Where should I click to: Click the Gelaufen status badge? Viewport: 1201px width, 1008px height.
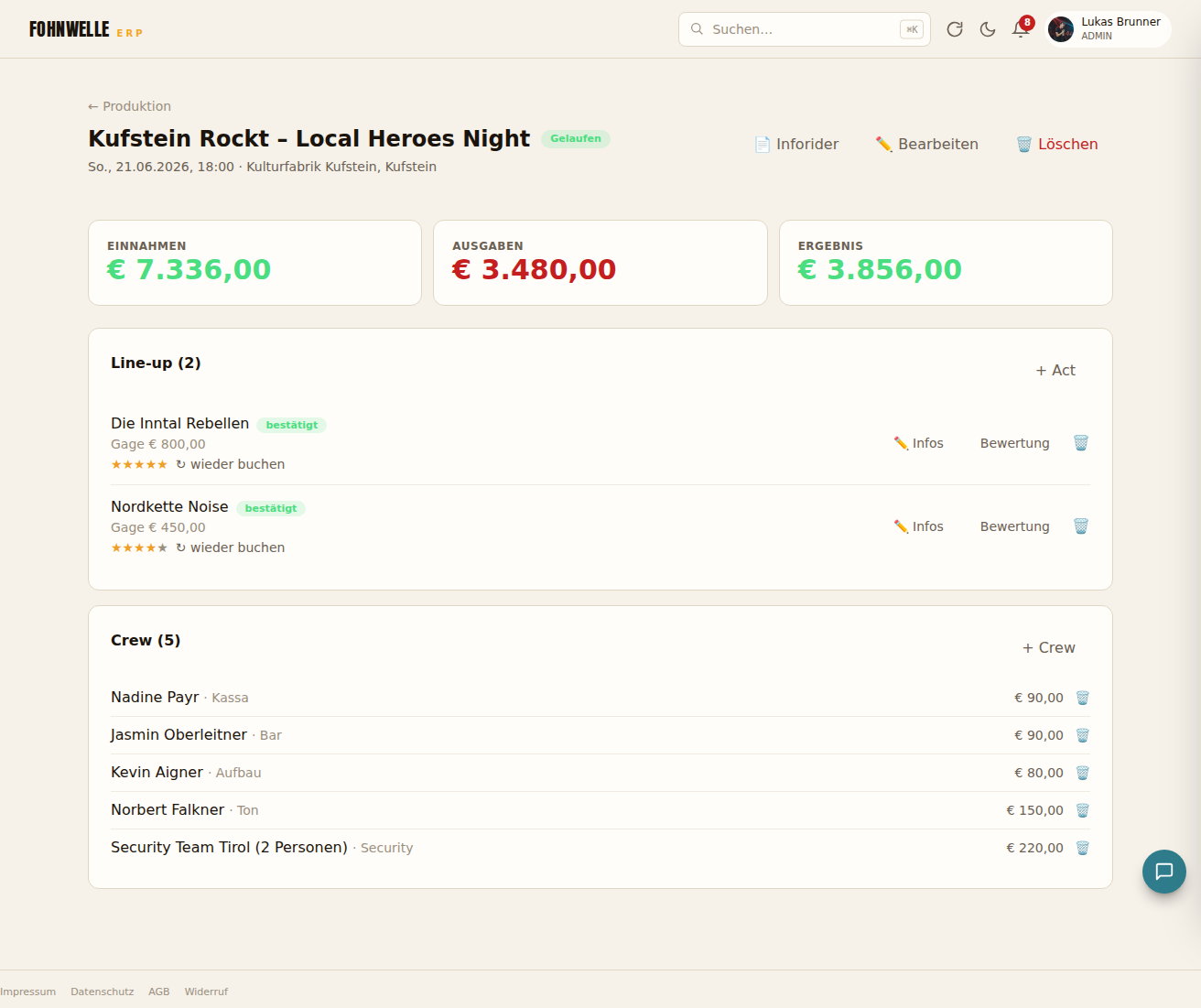576,138
